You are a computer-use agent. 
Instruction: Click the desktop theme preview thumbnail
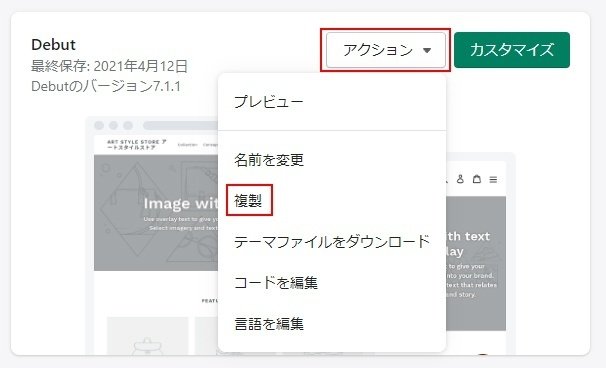(x=152, y=236)
